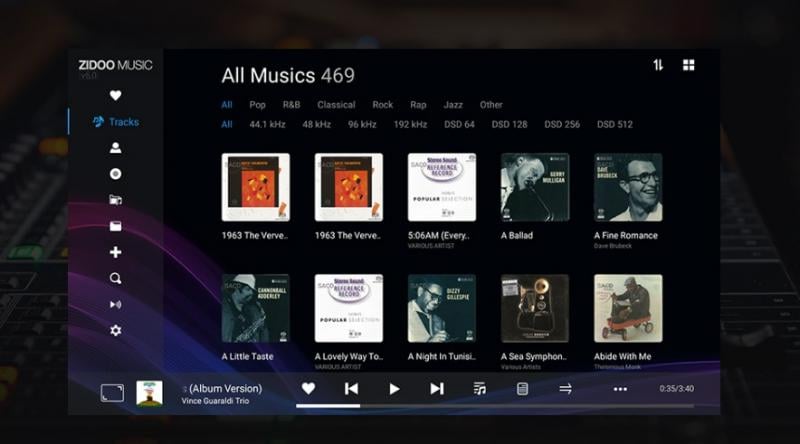Open A Ballad album cover
This screenshot has width=800, height=444.
coord(535,187)
